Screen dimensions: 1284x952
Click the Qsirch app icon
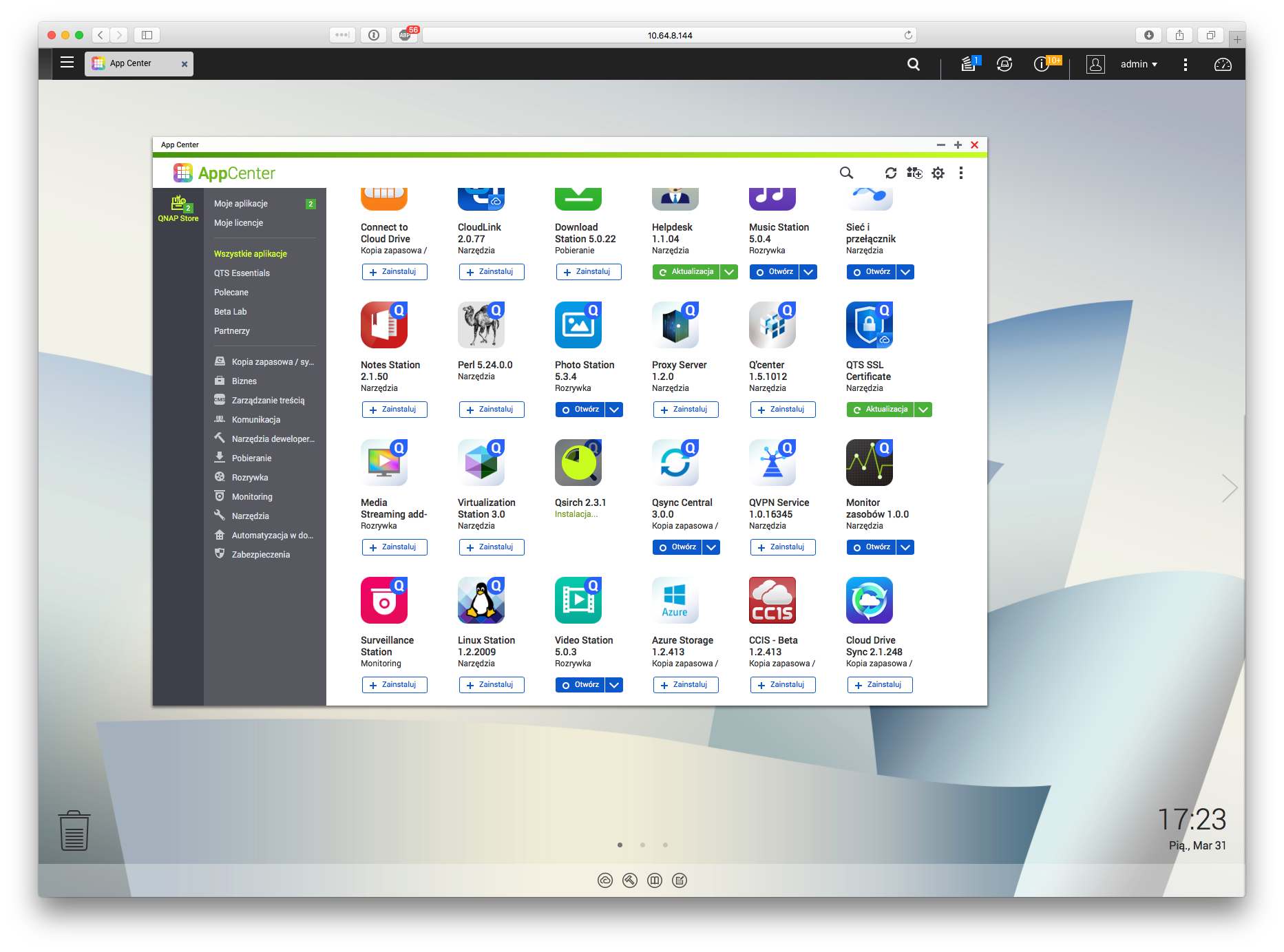[578, 463]
